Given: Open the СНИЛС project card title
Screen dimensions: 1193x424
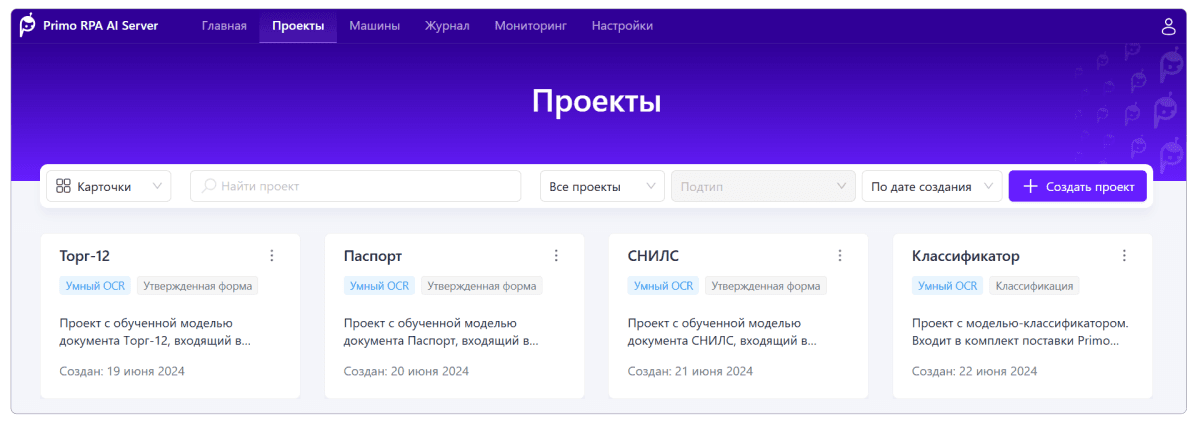Looking at the screenshot, I should [653, 256].
